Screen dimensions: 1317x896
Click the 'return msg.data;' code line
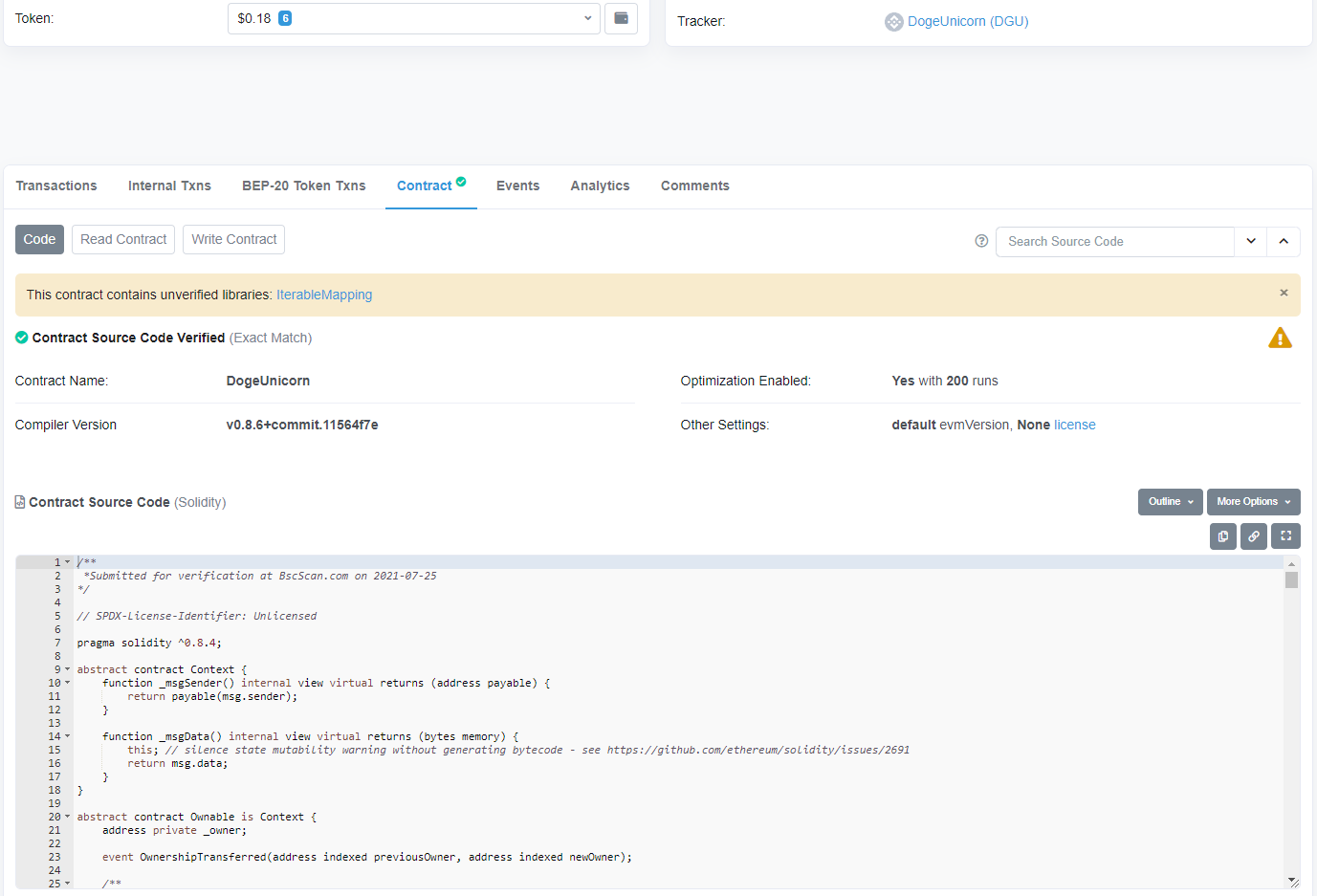pos(178,763)
